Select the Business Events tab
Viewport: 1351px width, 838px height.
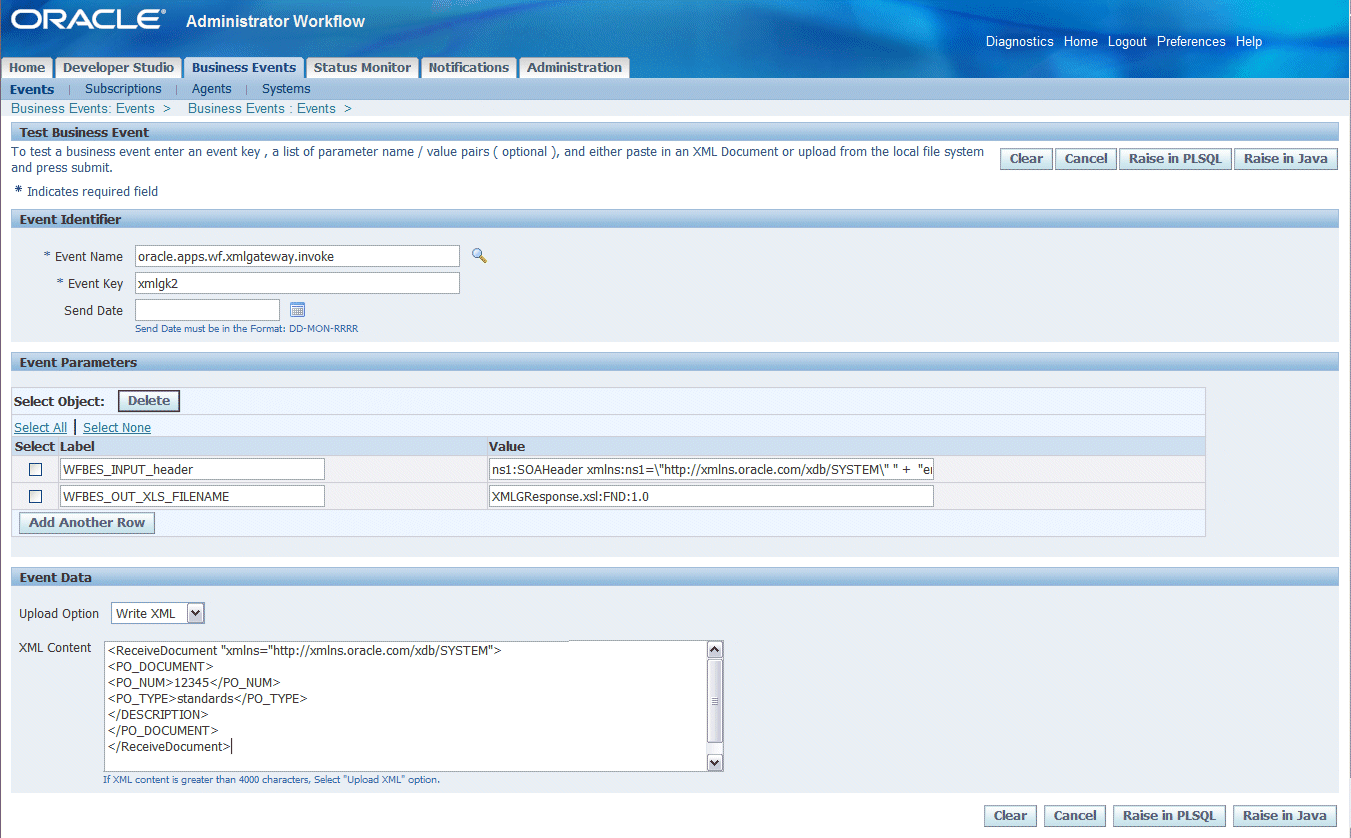(x=244, y=67)
